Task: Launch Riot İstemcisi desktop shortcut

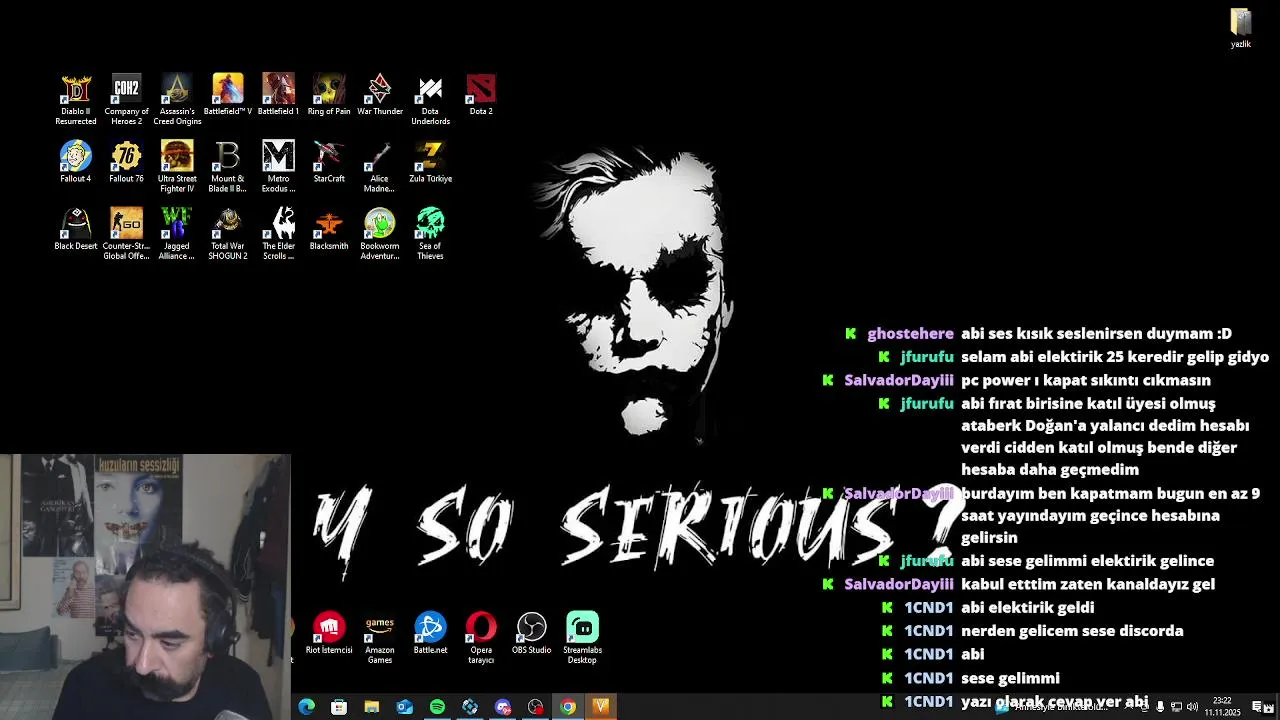Action: click(x=329, y=633)
